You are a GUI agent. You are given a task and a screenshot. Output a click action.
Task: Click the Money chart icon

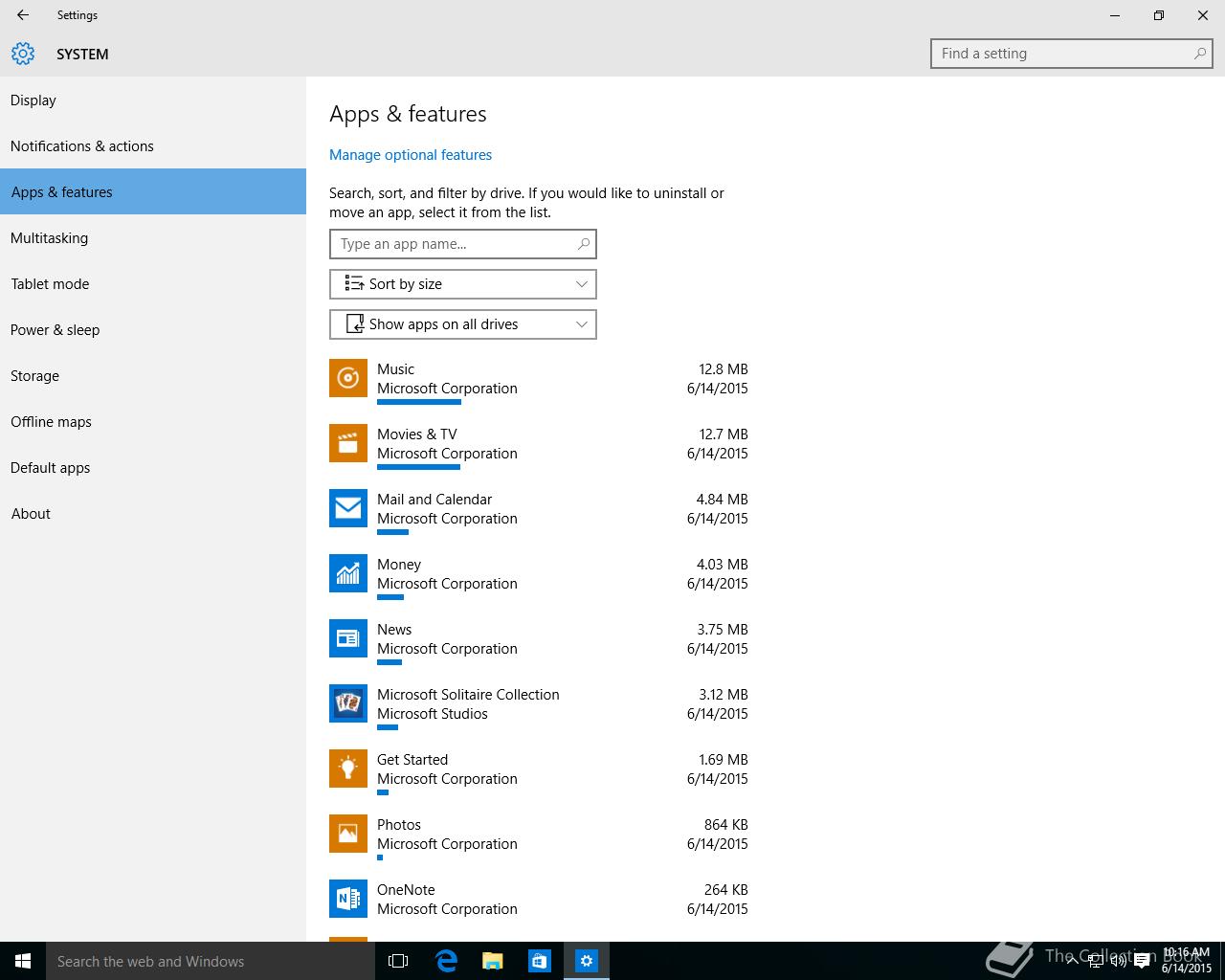348,573
